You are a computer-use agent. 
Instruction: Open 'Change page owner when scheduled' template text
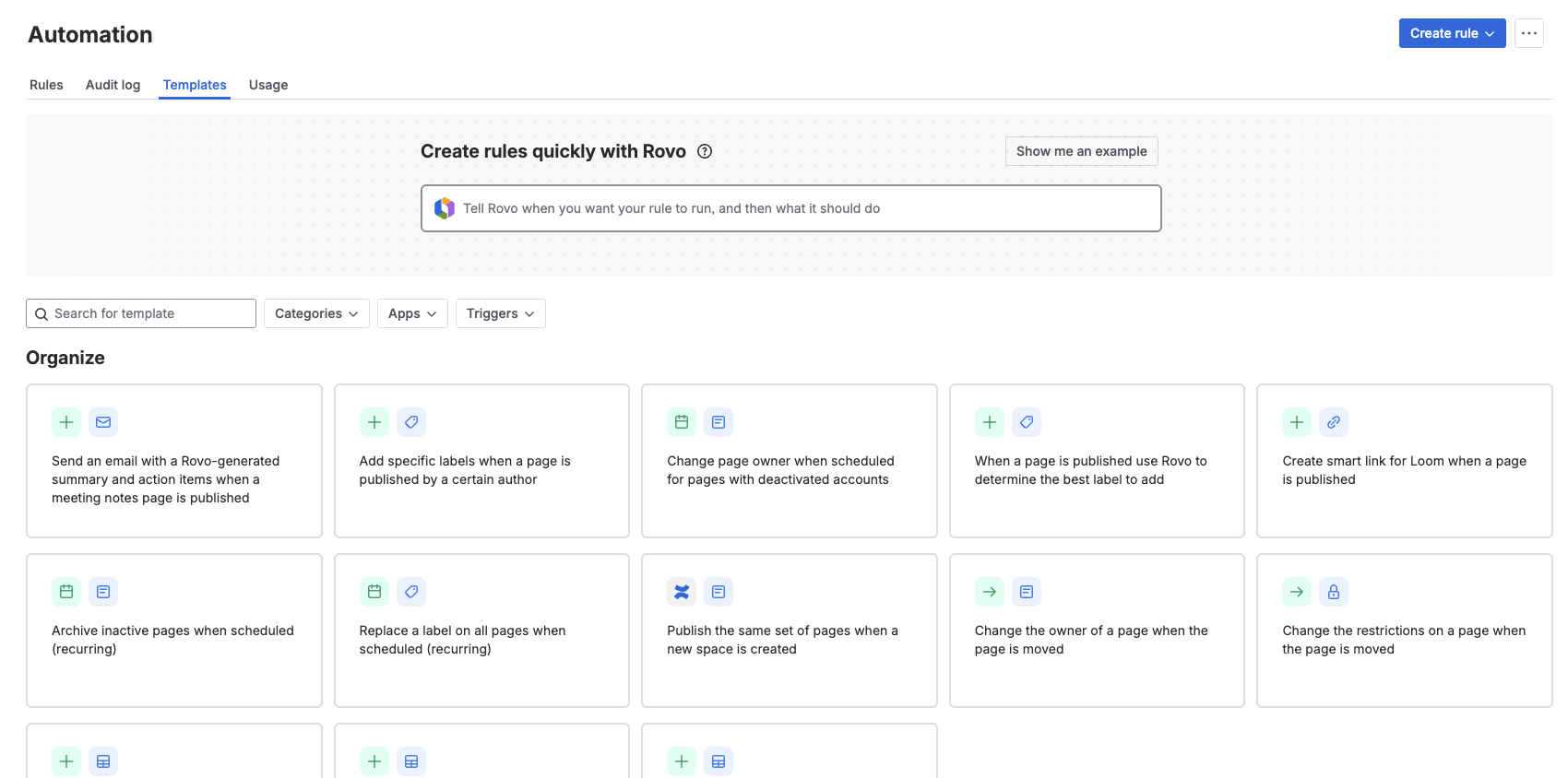[x=780, y=470]
